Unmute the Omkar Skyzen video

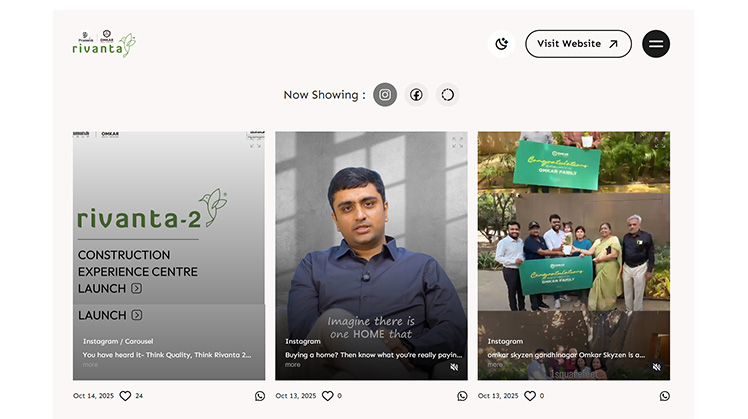pyautogui.click(x=657, y=367)
